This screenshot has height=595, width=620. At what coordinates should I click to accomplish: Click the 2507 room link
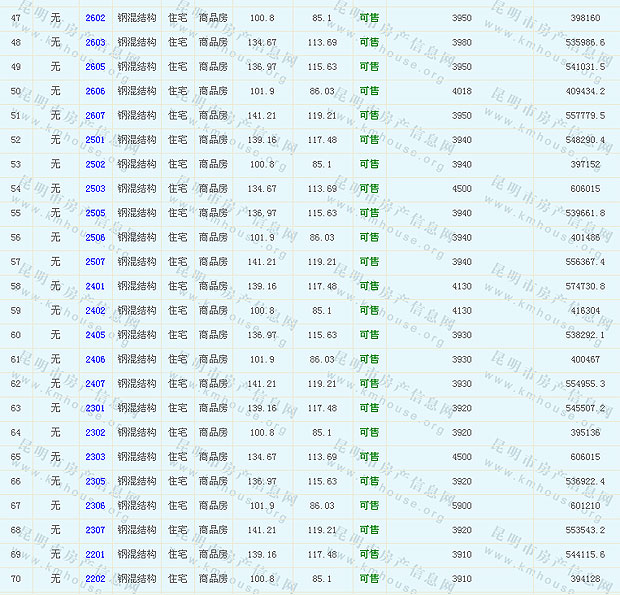(x=95, y=262)
